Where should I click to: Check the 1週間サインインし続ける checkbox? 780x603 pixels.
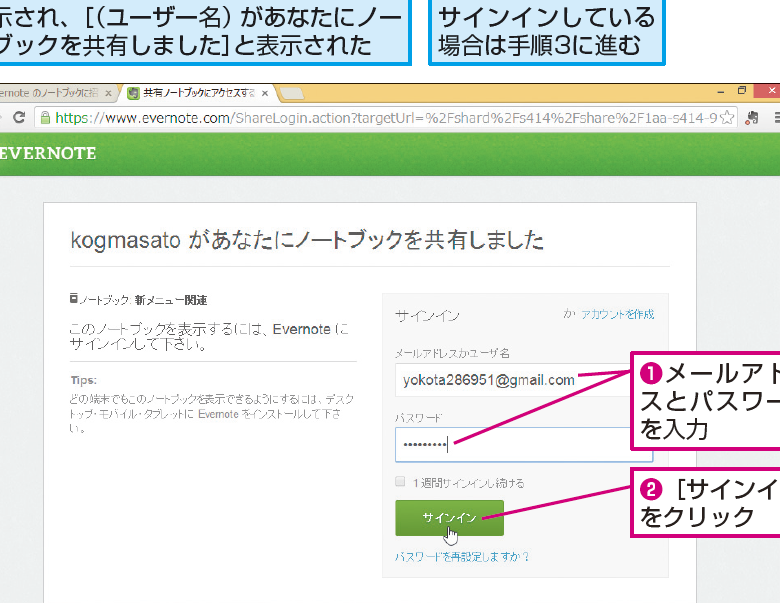(400, 481)
